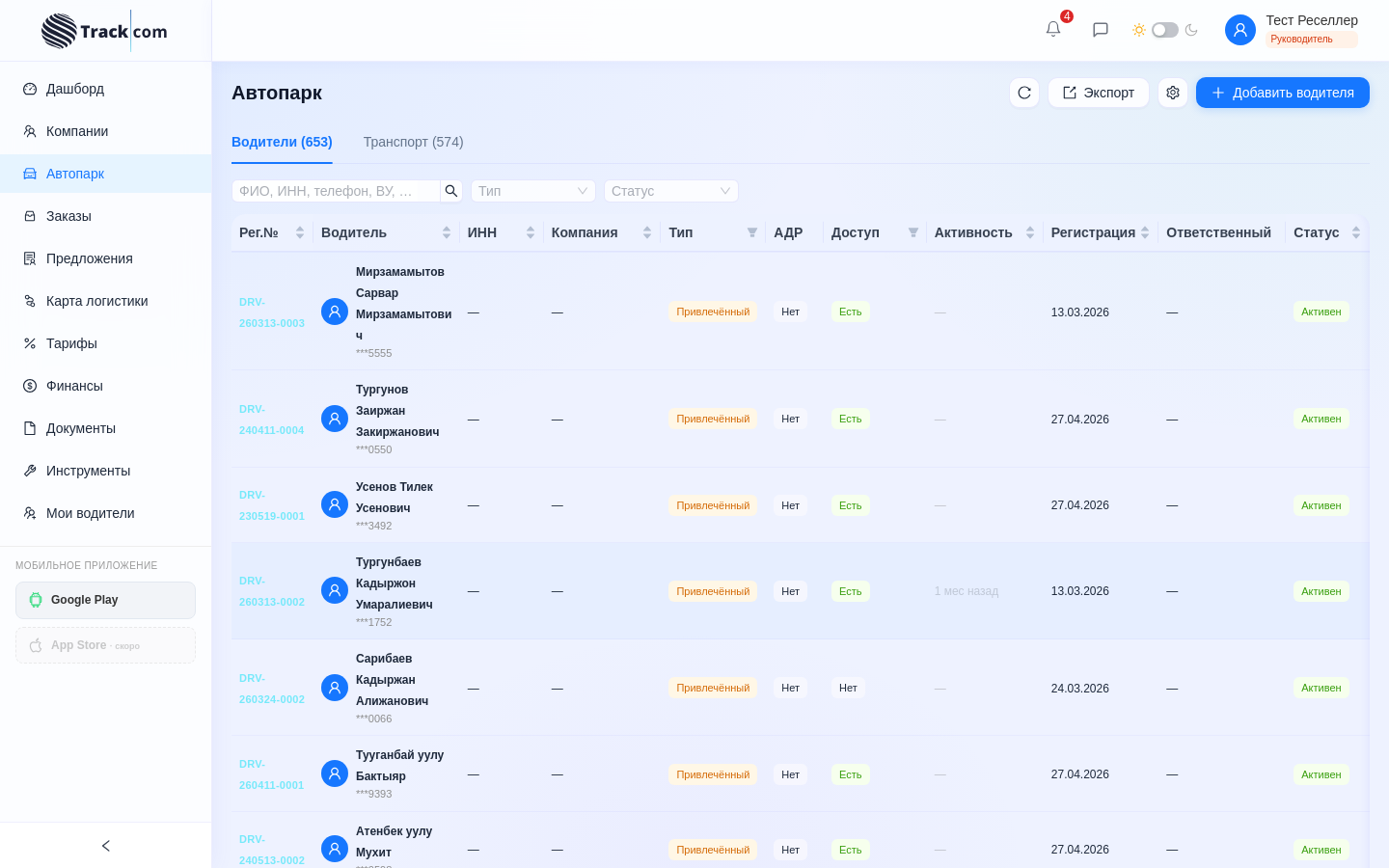Toggle the light/dark theme switch
The image size is (1389, 868).
click(1165, 30)
